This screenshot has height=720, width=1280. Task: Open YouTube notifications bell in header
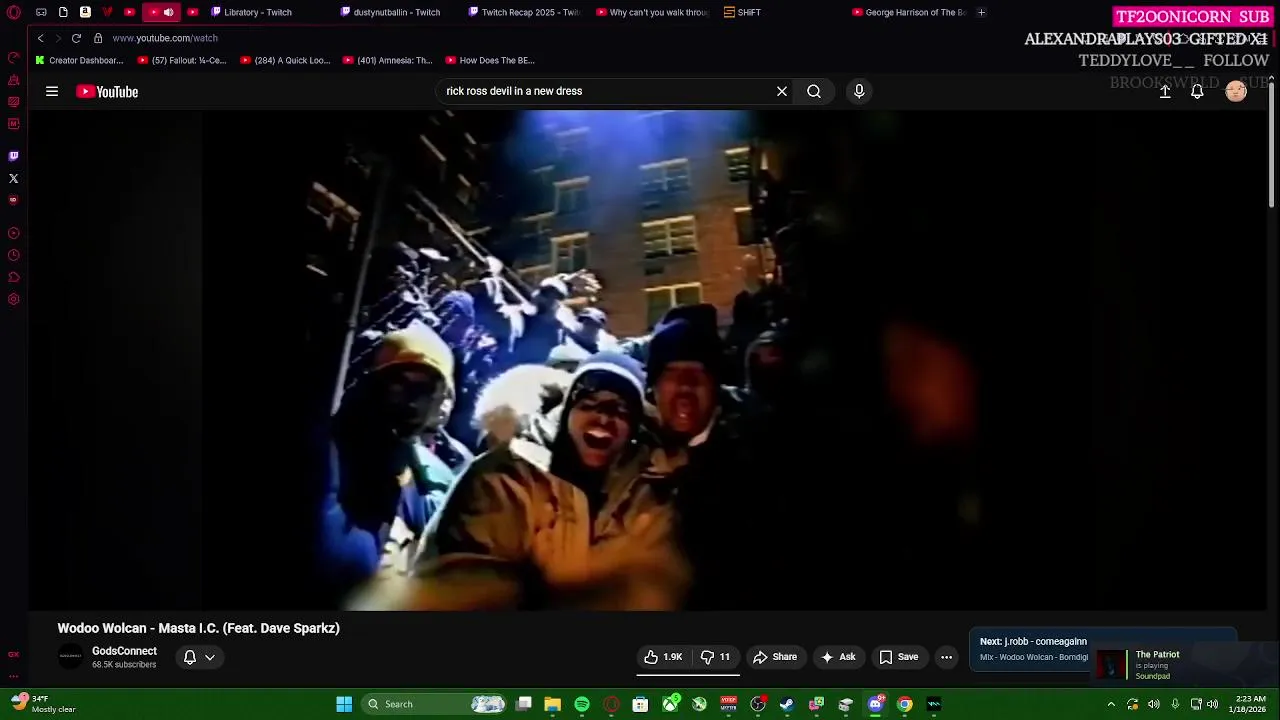(1197, 91)
